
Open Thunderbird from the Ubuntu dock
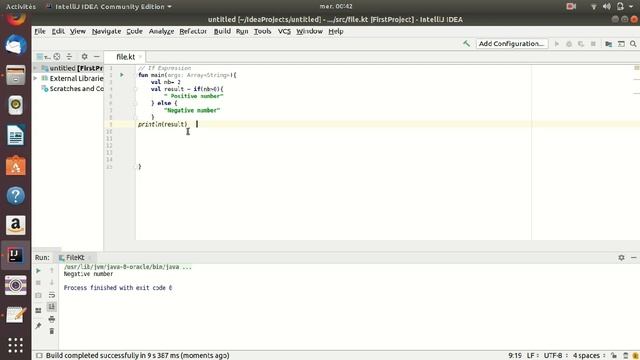(16, 45)
